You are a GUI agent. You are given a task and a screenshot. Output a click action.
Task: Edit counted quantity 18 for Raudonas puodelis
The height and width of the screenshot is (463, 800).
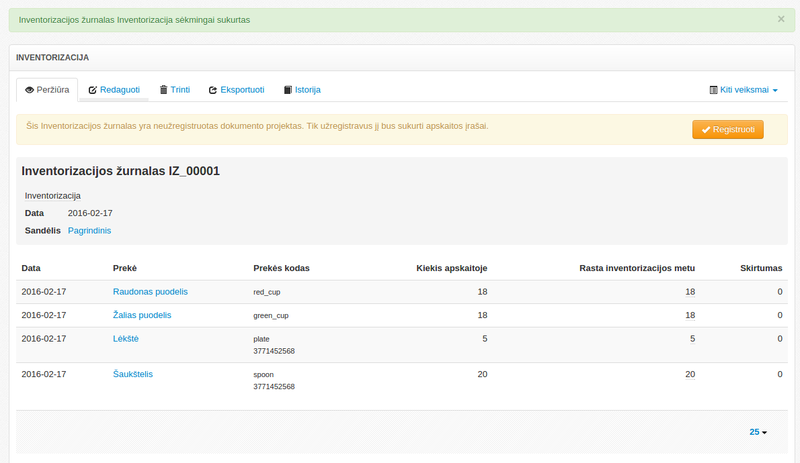tap(690, 292)
